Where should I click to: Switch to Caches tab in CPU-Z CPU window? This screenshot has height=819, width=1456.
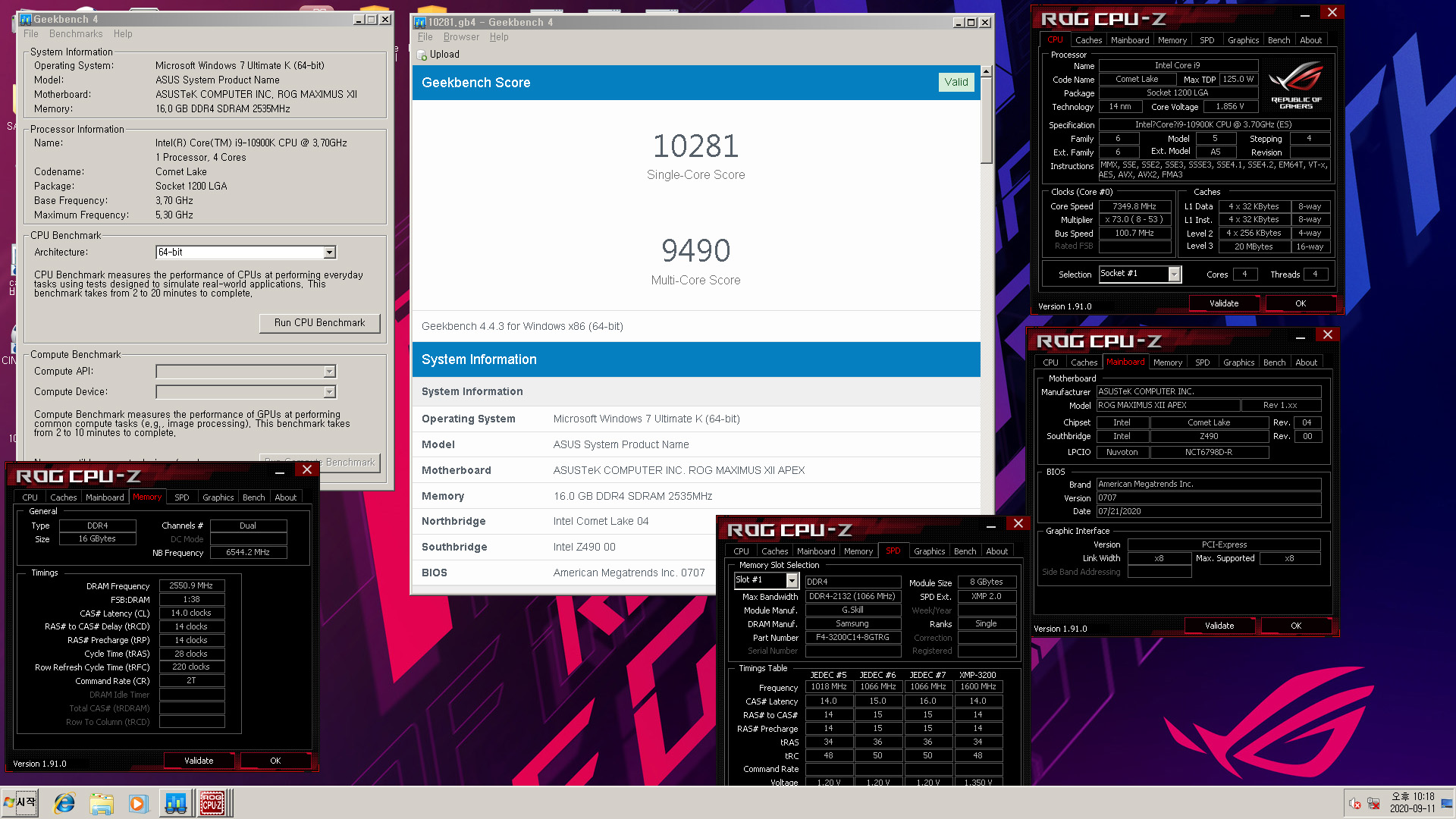(1088, 40)
